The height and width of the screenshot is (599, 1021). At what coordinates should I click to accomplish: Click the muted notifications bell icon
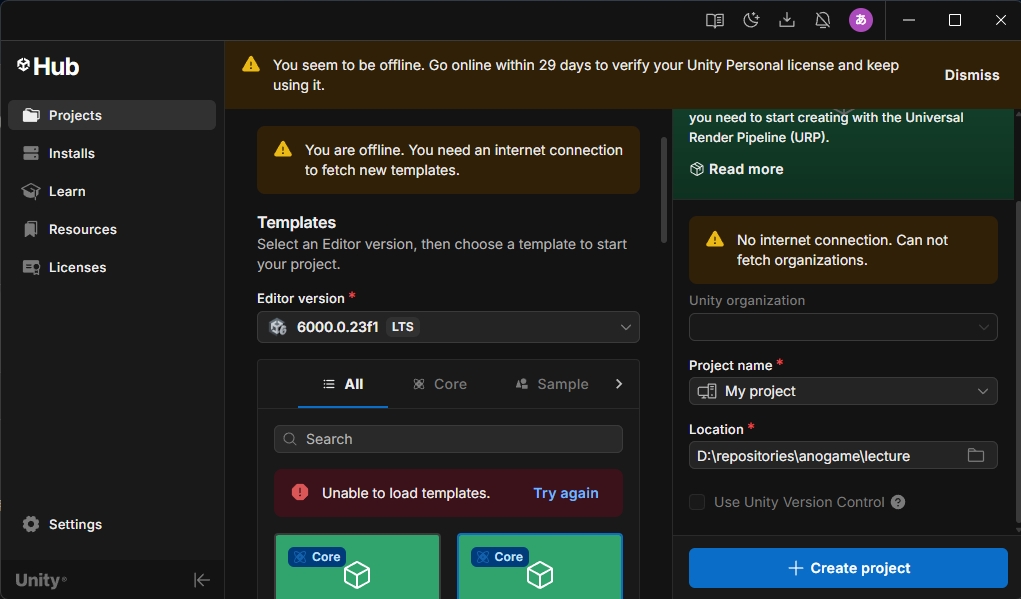point(823,20)
